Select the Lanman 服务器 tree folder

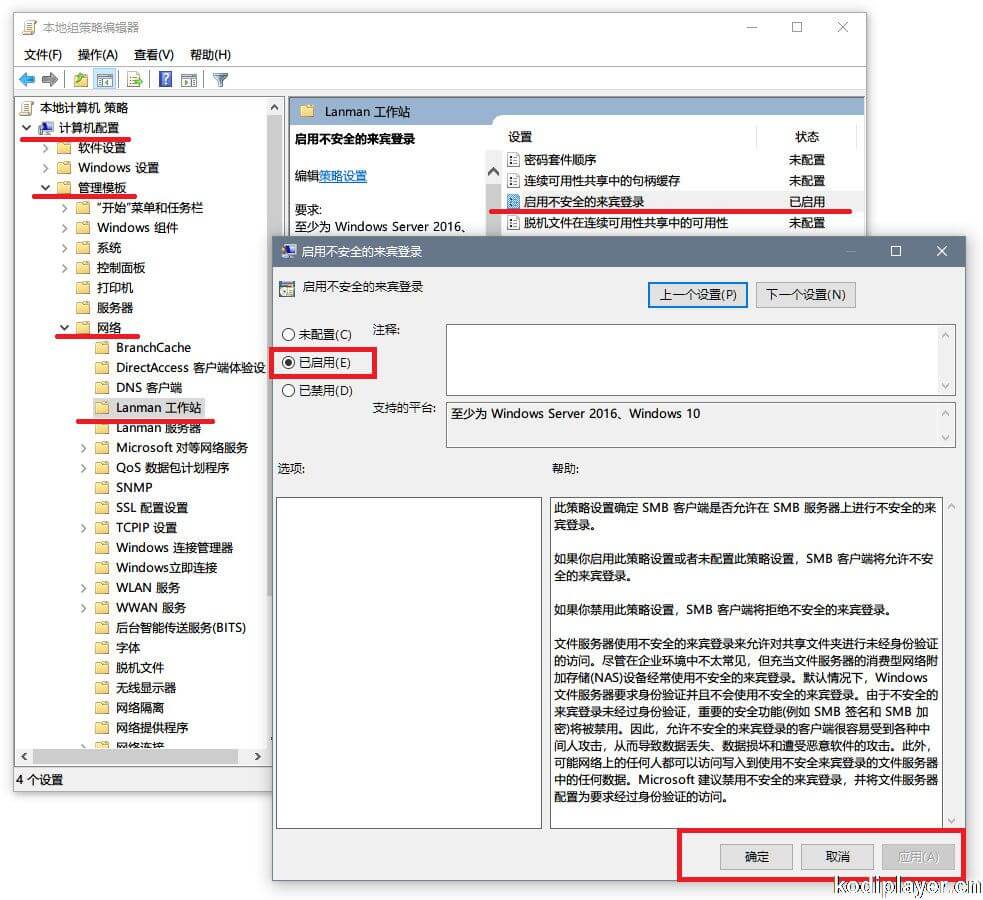(x=158, y=428)
